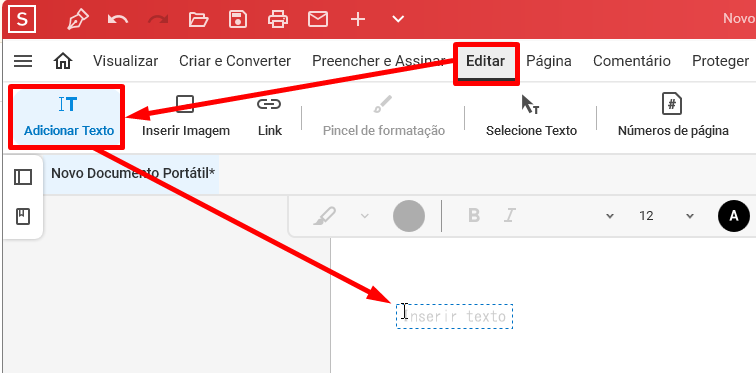Print the document with printer icon
The height and width of the screenshot is (373, 756).
(x=278, y=20)
